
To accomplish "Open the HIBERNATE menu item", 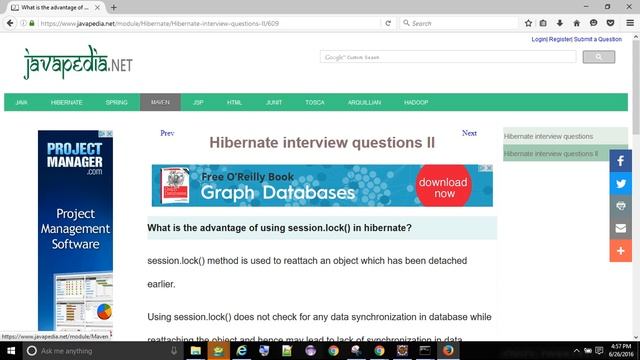I will [67, 102].
